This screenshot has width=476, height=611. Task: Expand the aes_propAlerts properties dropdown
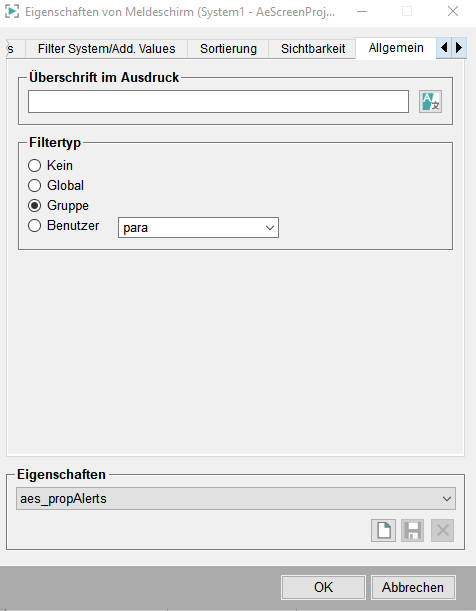coord(236,498)
